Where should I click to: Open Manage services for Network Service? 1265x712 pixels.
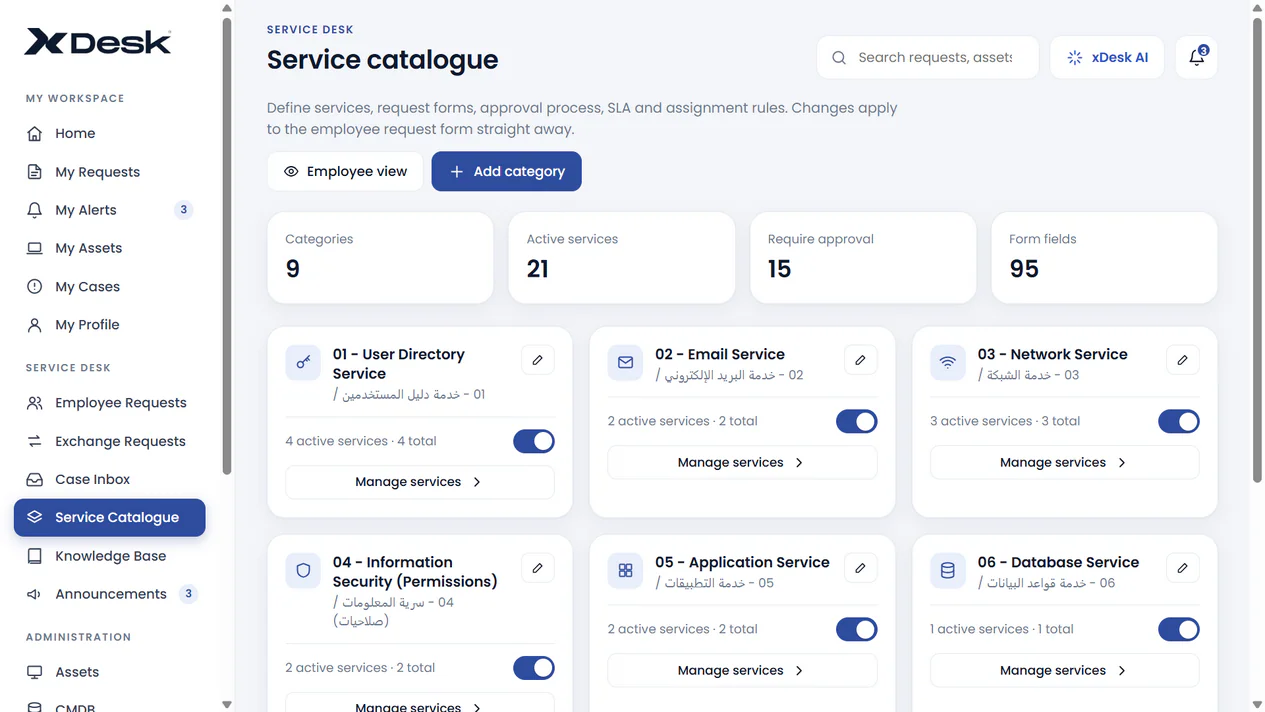pyautogui.click(x=1064, y=463)
